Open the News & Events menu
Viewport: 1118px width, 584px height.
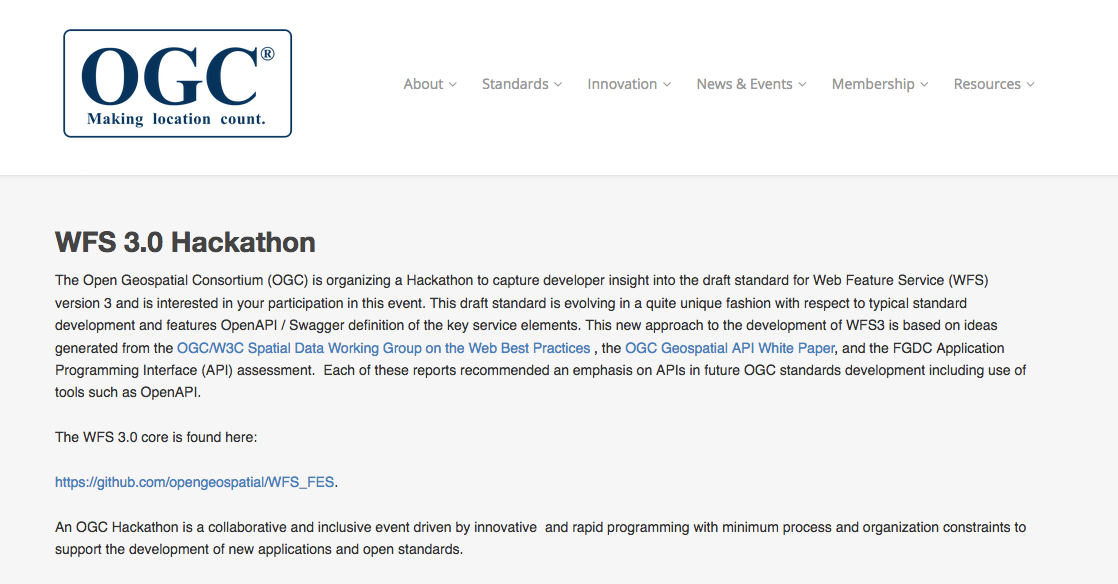(752, 84)
